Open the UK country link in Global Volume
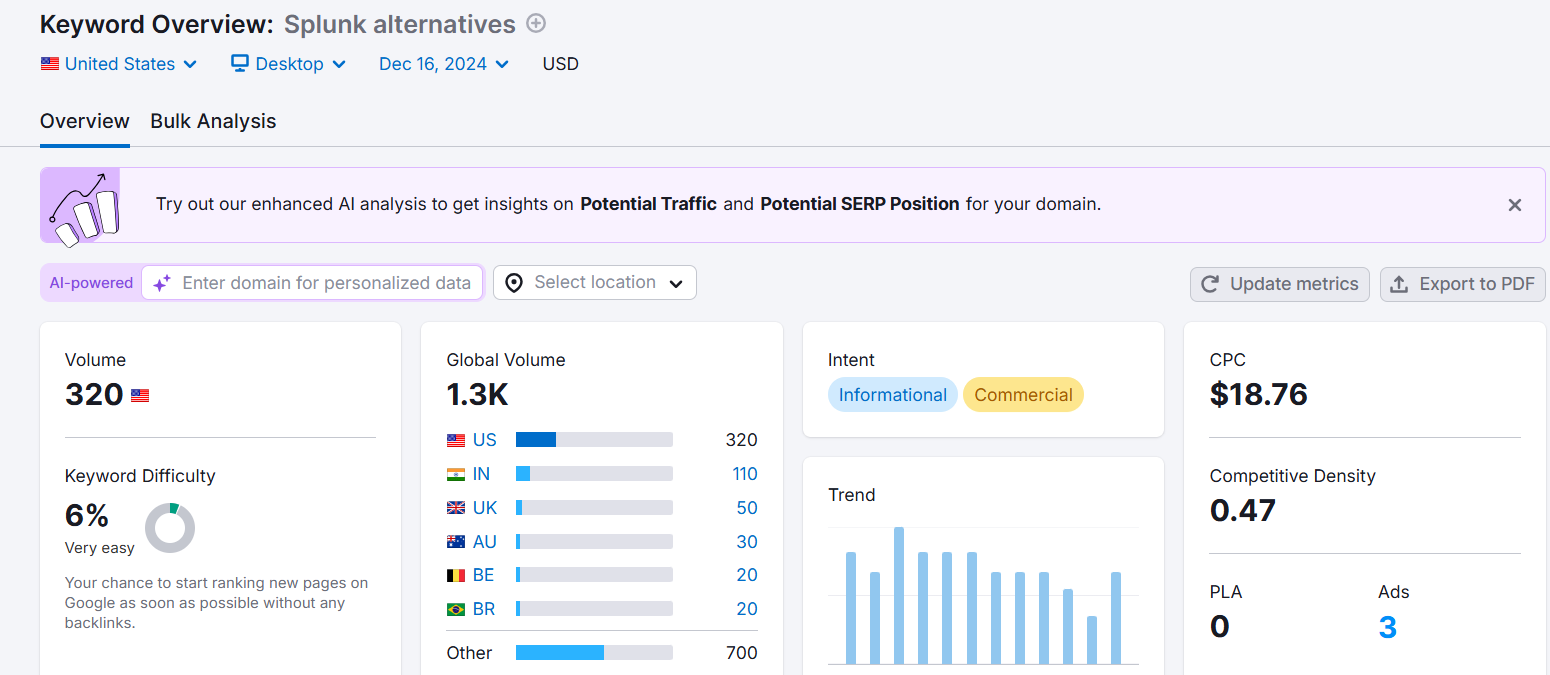1550x675 pixels. pos(485,508)
